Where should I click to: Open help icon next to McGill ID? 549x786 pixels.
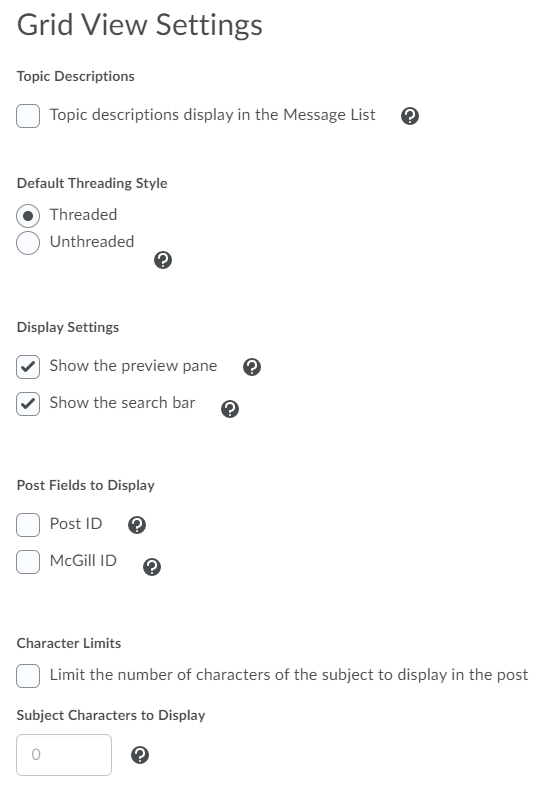(152, 567)
